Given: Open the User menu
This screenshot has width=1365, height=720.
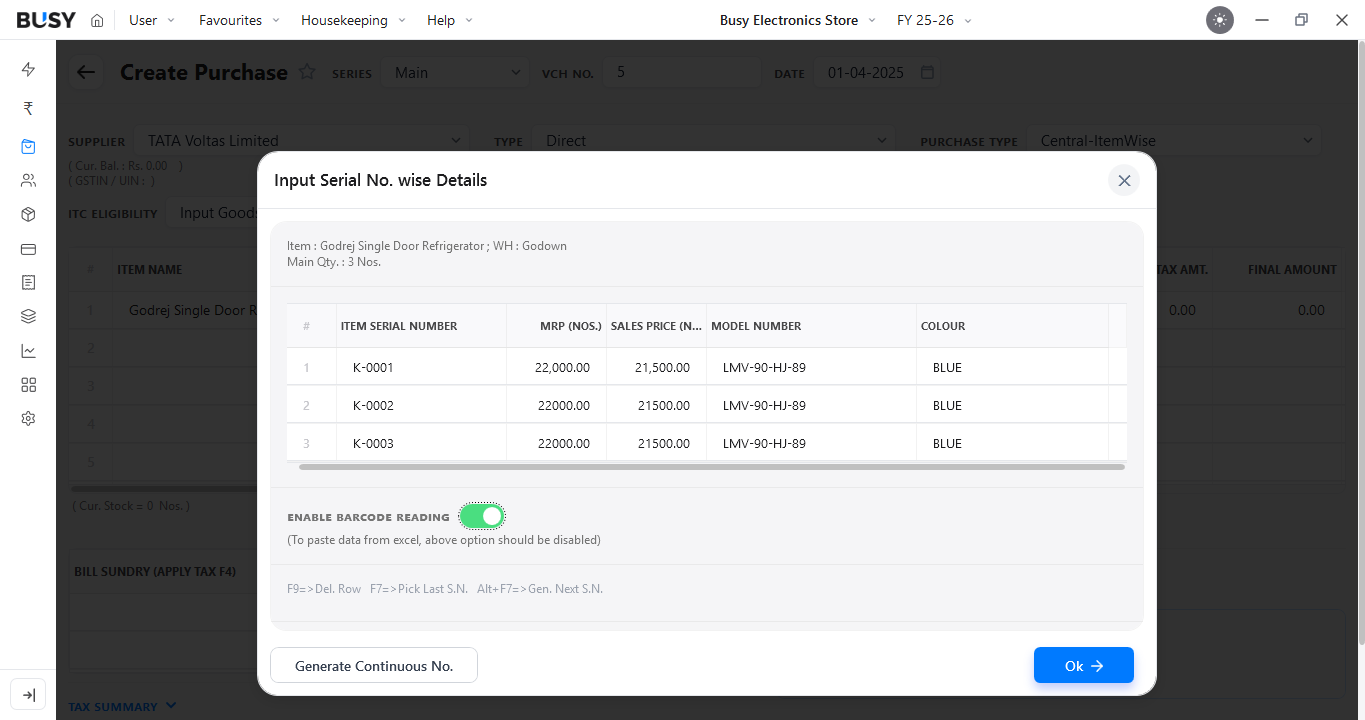Looking at the screenshot, I should [x=152, y=20].
